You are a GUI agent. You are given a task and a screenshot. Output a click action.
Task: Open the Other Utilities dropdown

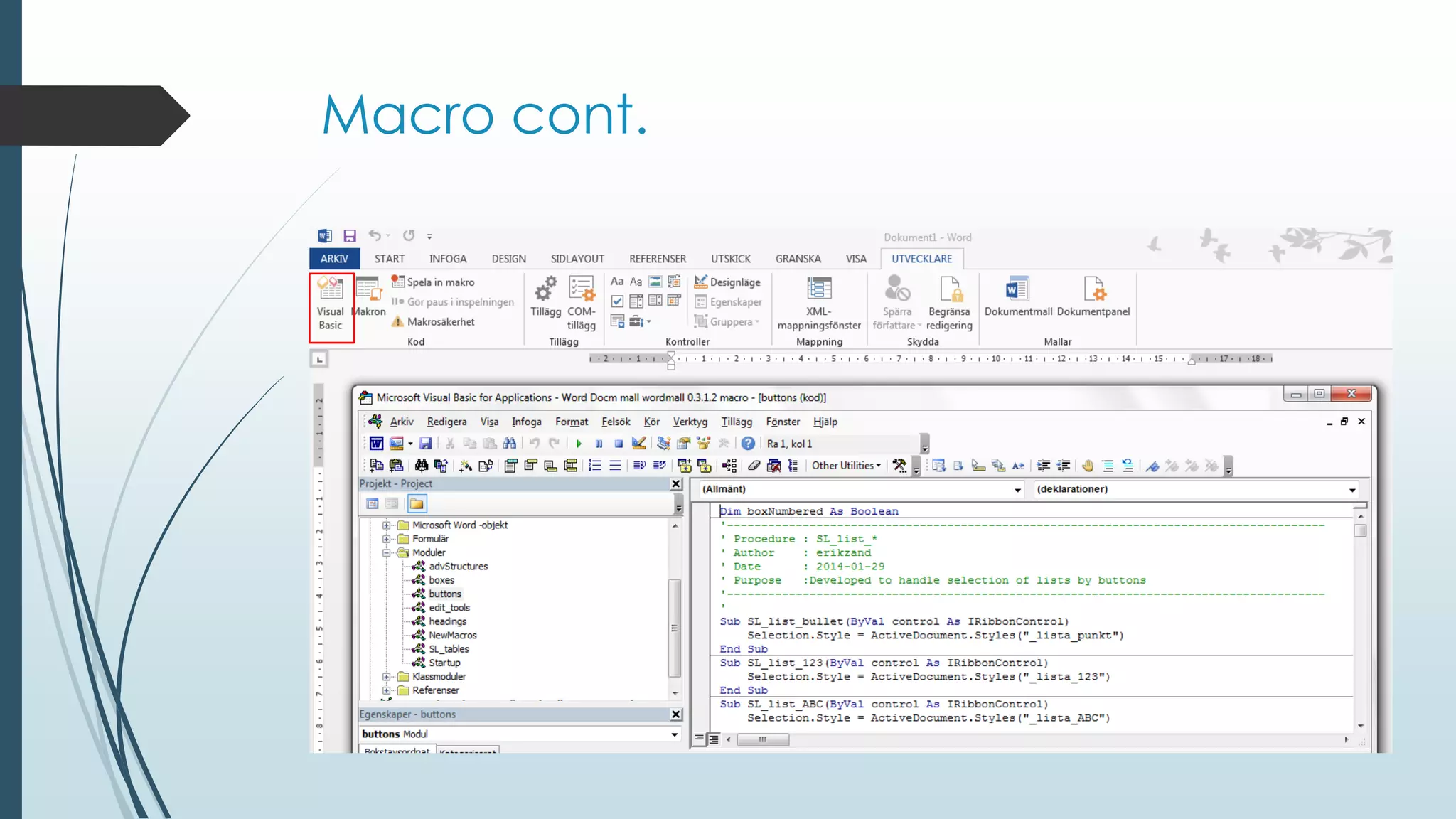[x=846, y=466]
